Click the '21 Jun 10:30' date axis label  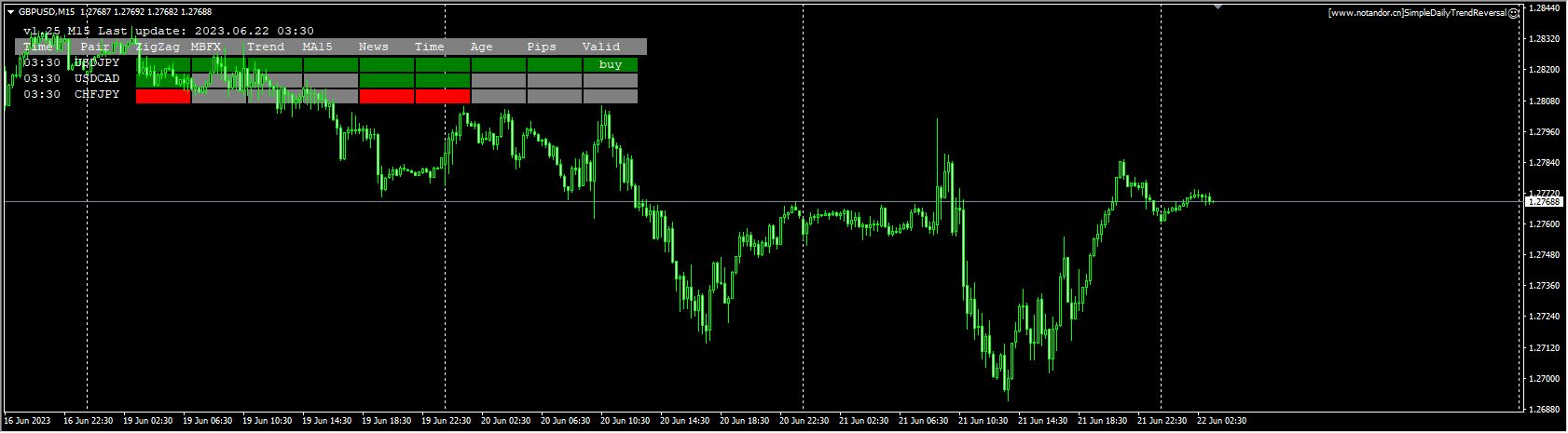(x=983, y=421)
